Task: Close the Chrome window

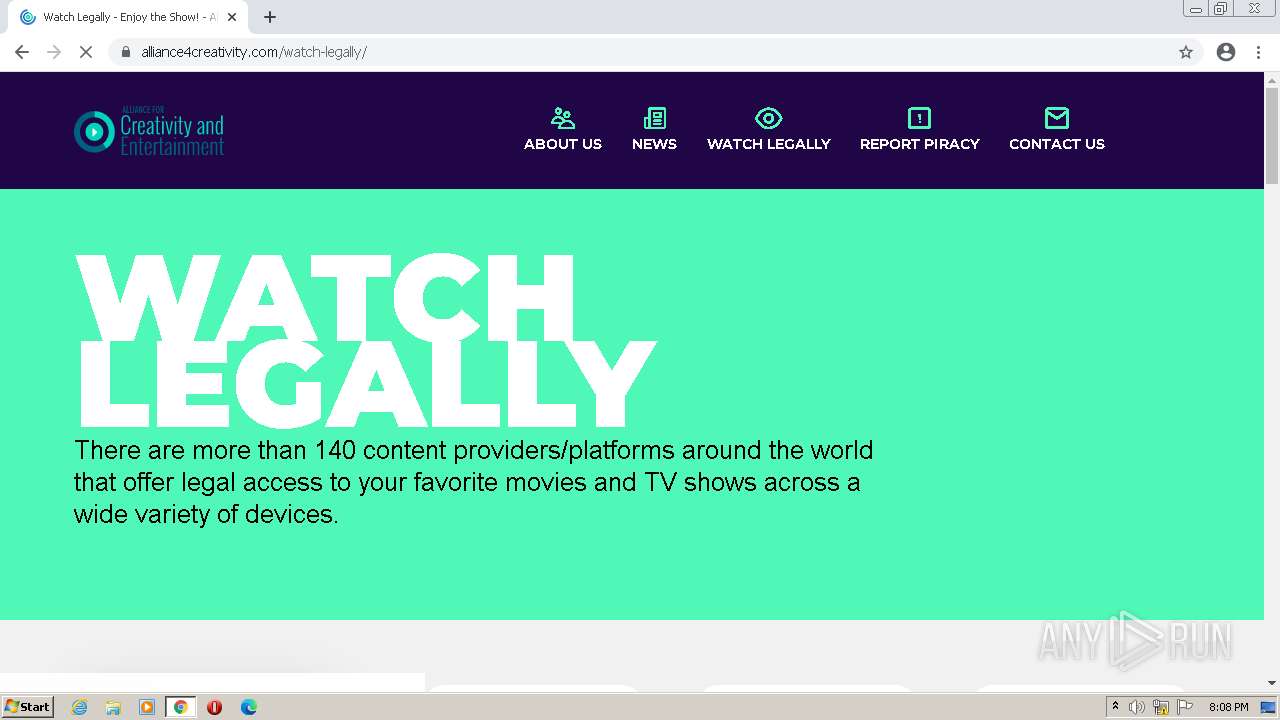Action: tap(1254, 9)
